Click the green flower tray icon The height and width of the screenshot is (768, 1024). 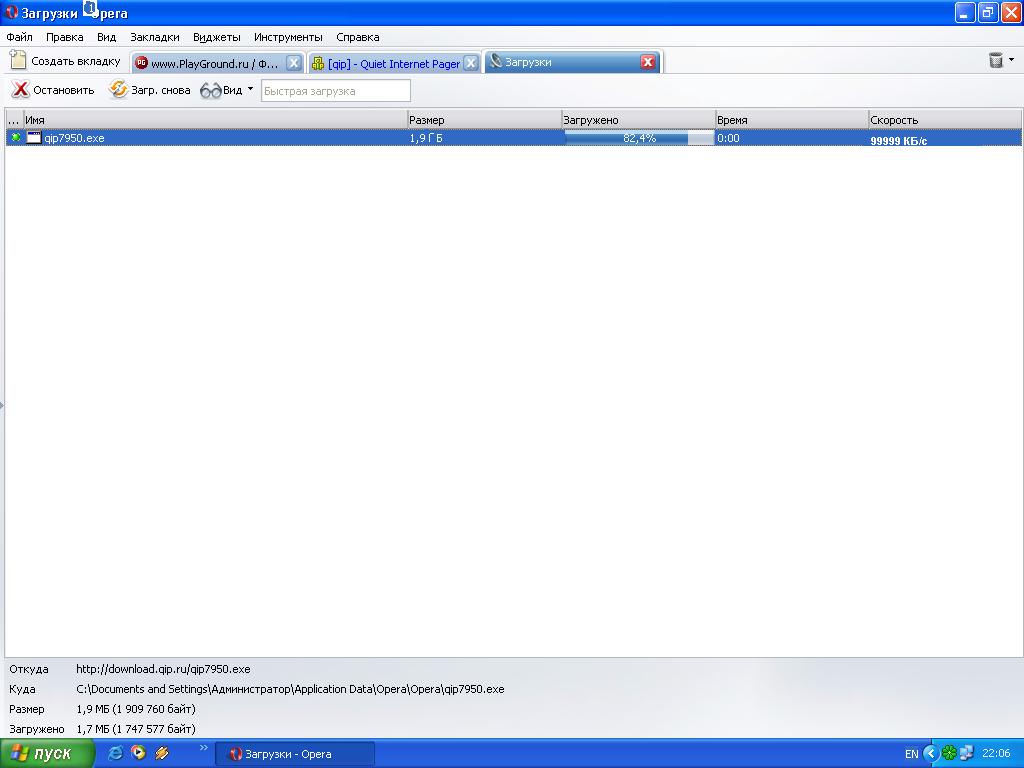coord(949,753)
